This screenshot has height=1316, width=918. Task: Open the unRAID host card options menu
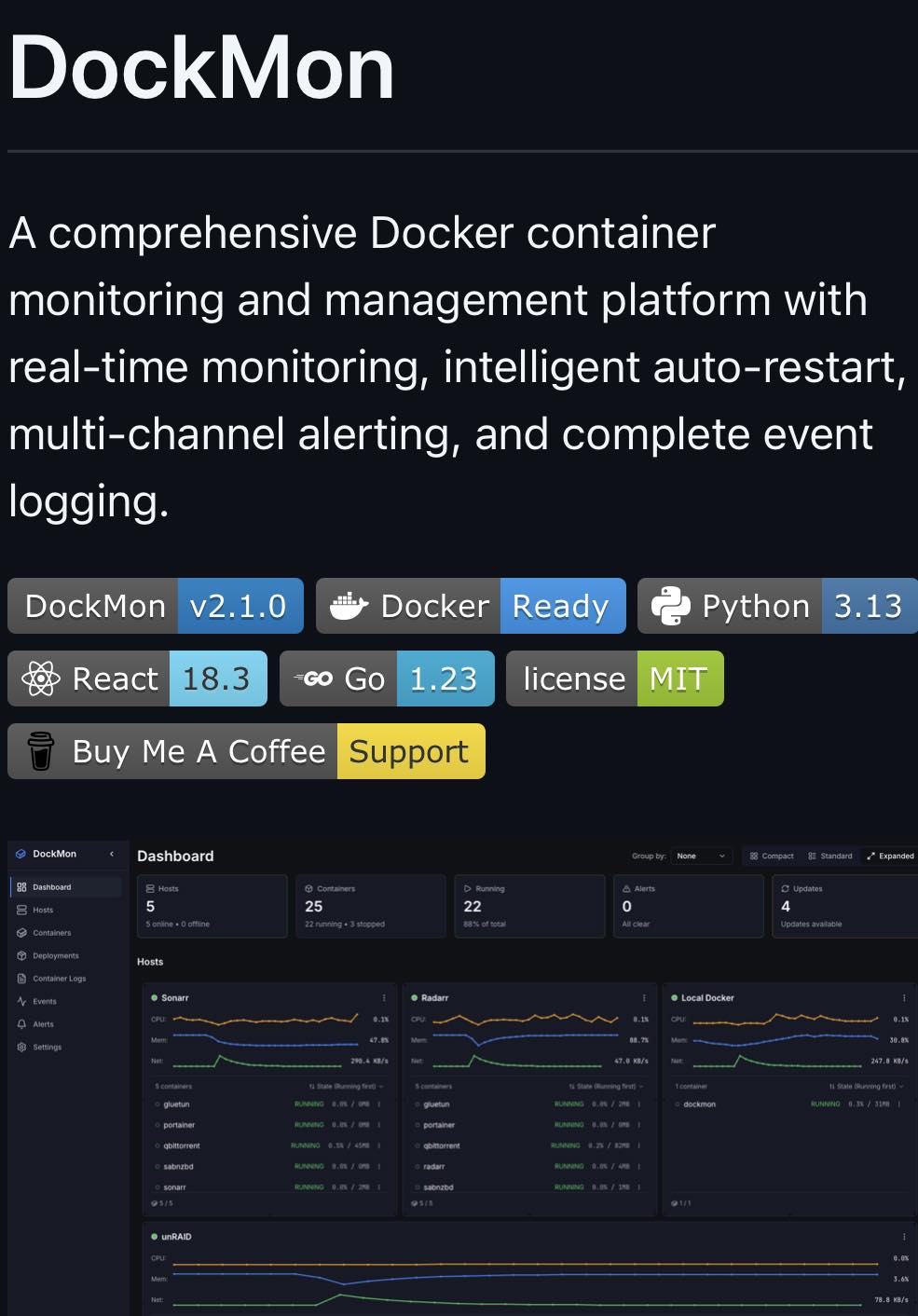click(904, 1237)
